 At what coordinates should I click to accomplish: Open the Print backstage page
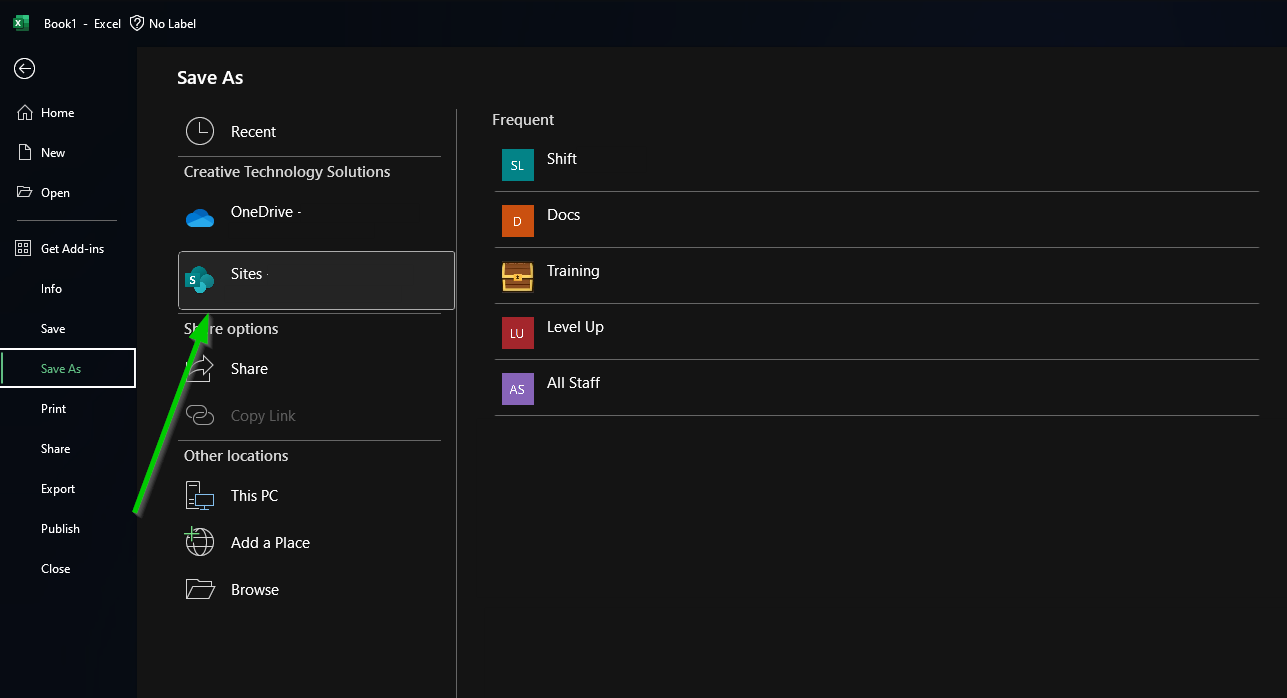(68, 409)
